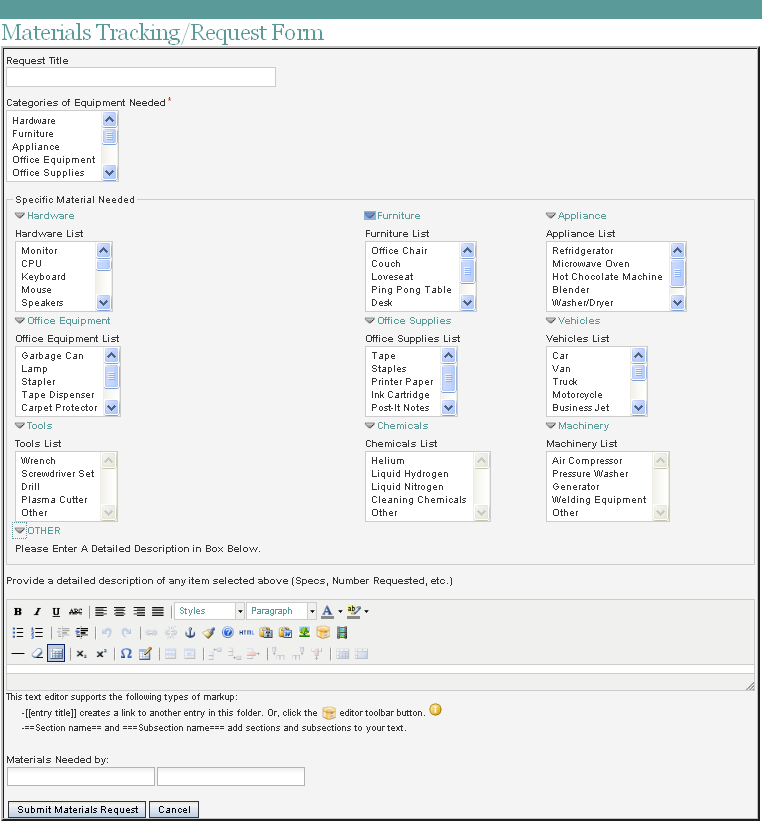Collapse the Vehicles section
This screenshot has width=762, height=824.
551,321
